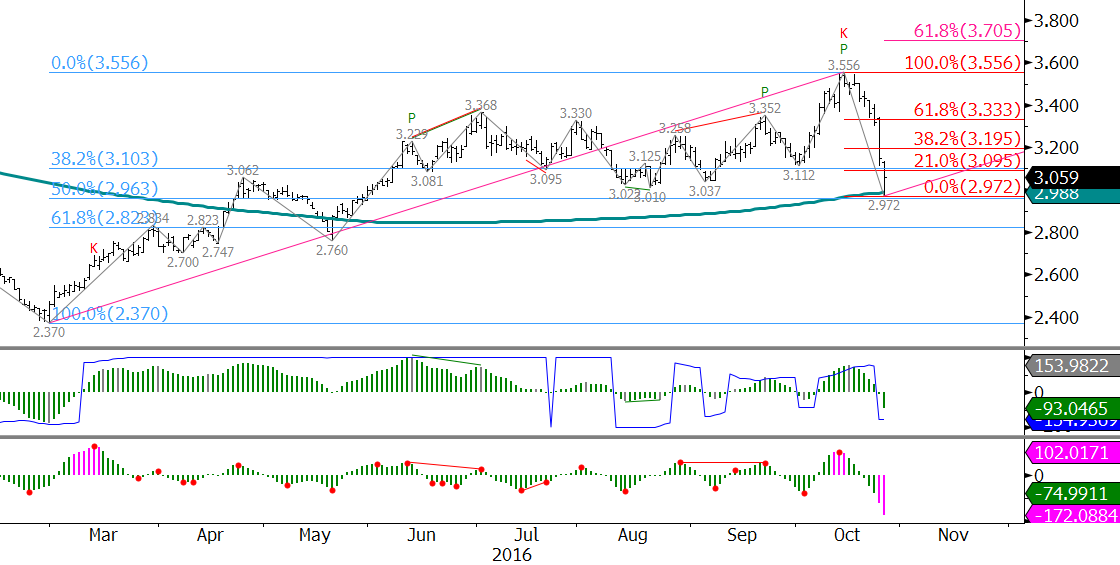1120x565 pixels.
Task: Click the blue 100.0%(2.370) retracement label
Action: [x=109, y=313]
